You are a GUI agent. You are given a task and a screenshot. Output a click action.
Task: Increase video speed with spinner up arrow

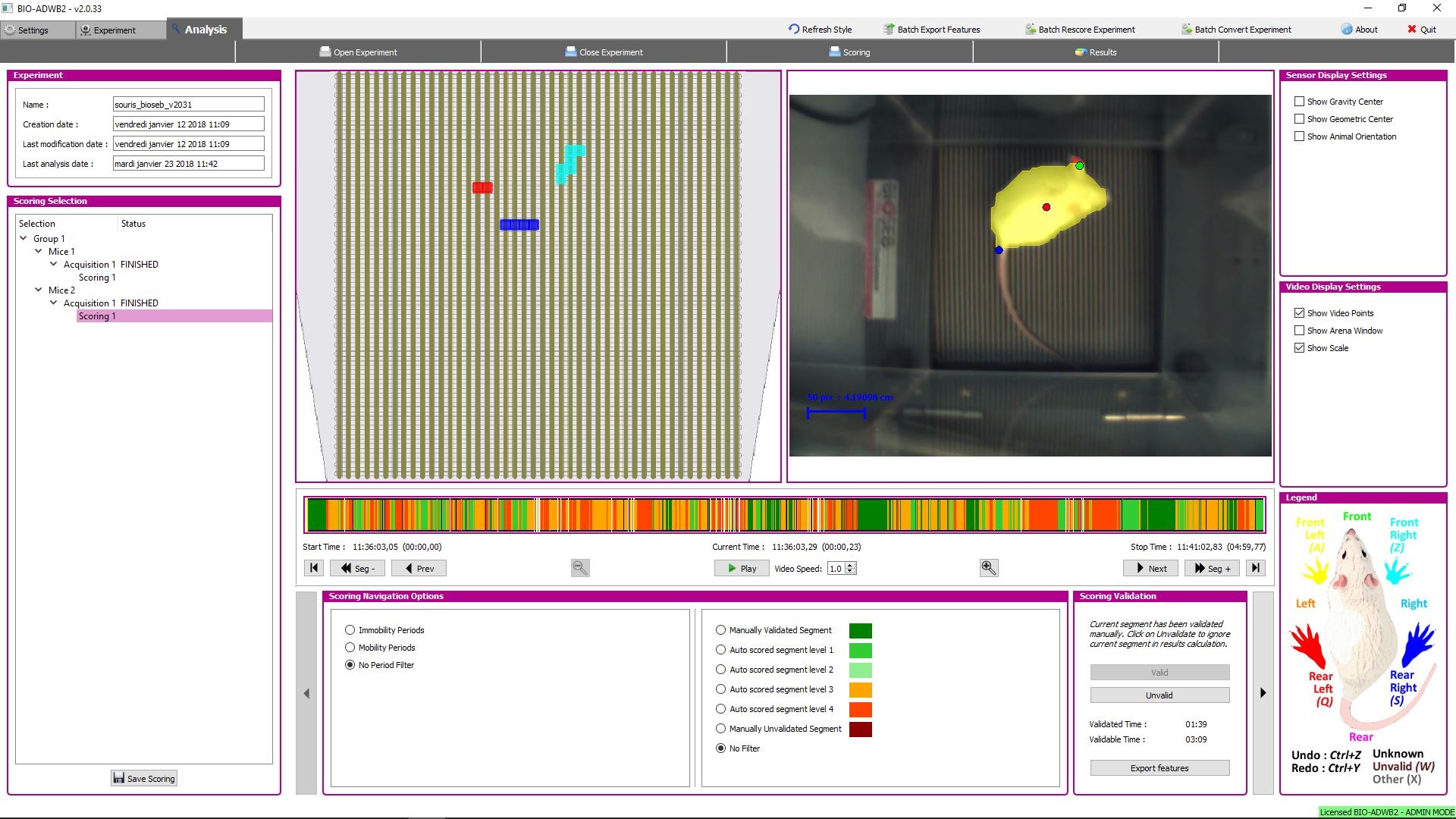pos(850,565)
